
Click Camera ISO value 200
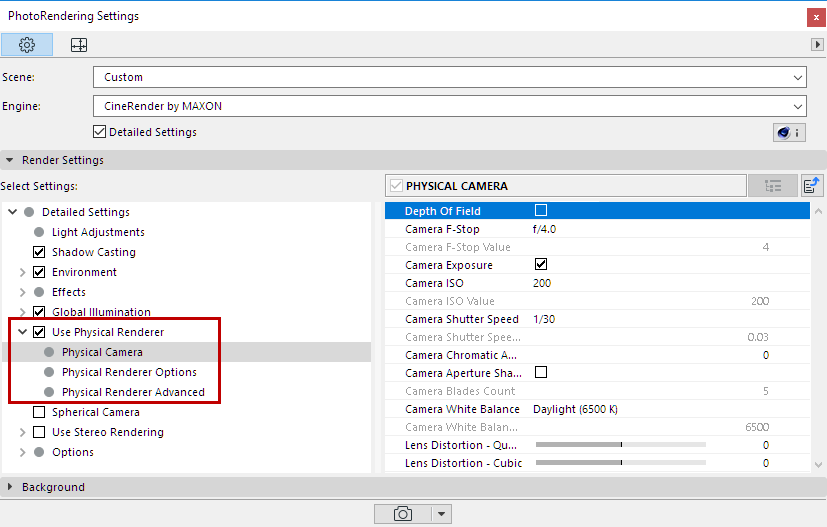542,283
